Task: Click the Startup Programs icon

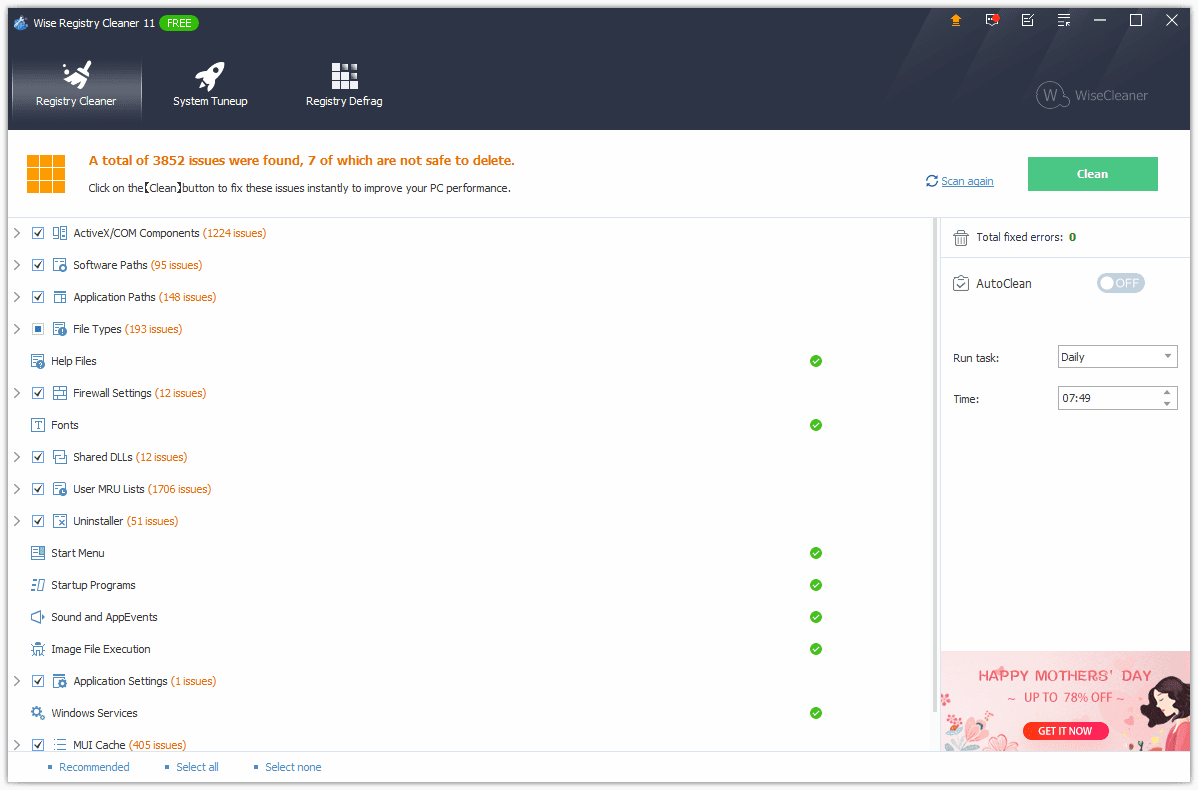Action: point(38,585)
